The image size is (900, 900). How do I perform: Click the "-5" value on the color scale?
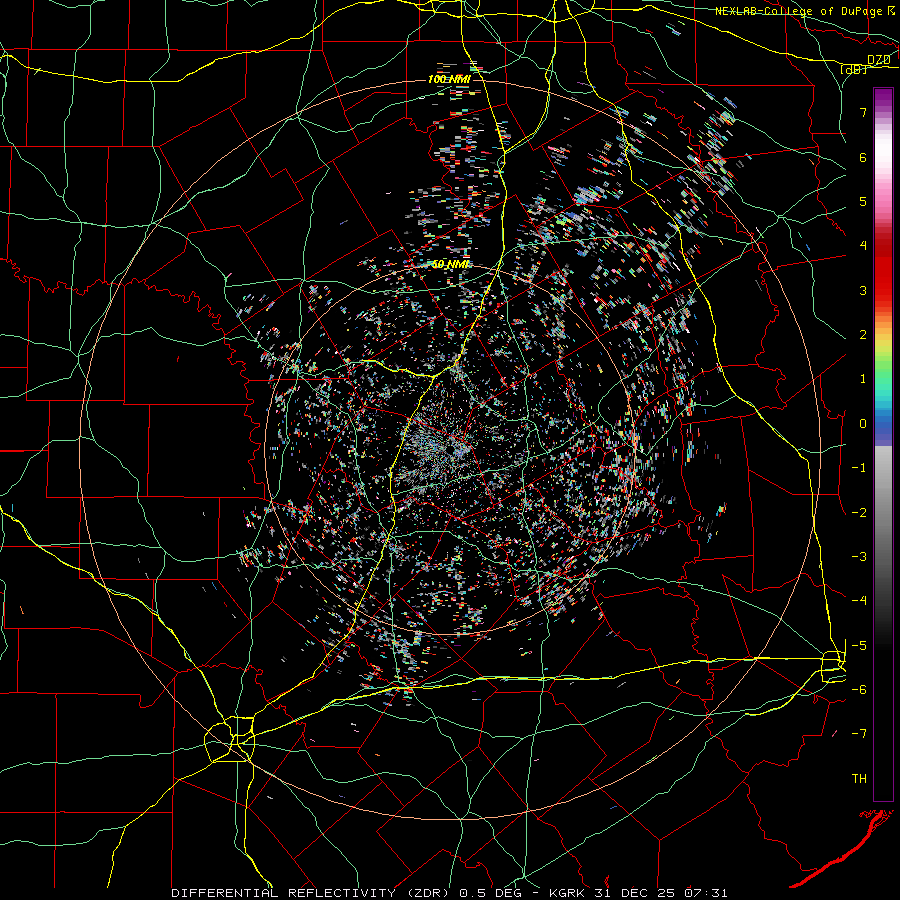pos(859,645)
